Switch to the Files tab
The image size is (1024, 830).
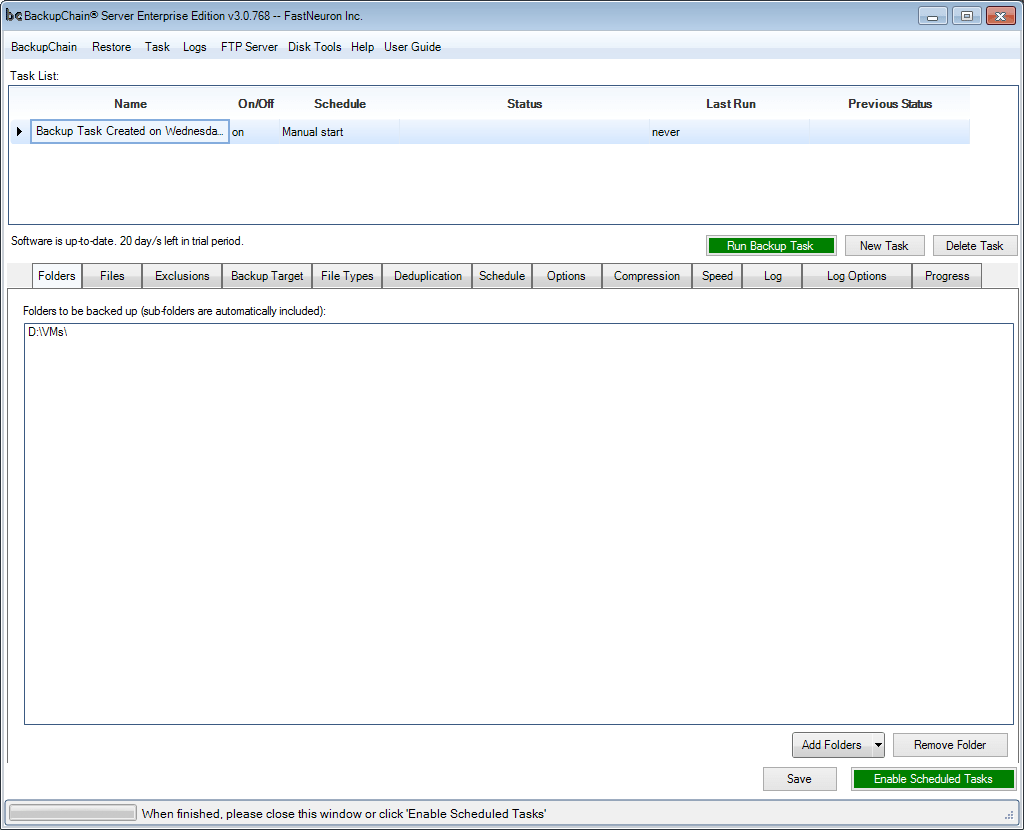coord(112,276)
